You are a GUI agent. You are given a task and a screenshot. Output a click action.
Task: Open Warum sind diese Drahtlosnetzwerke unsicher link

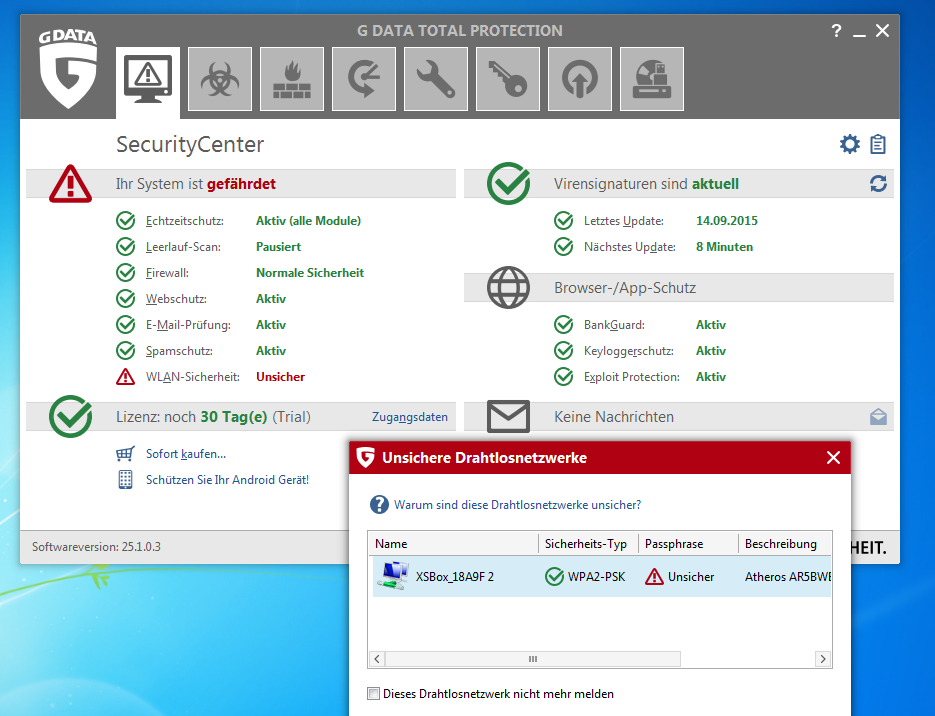pyautogui.click(x=518, y=505)
